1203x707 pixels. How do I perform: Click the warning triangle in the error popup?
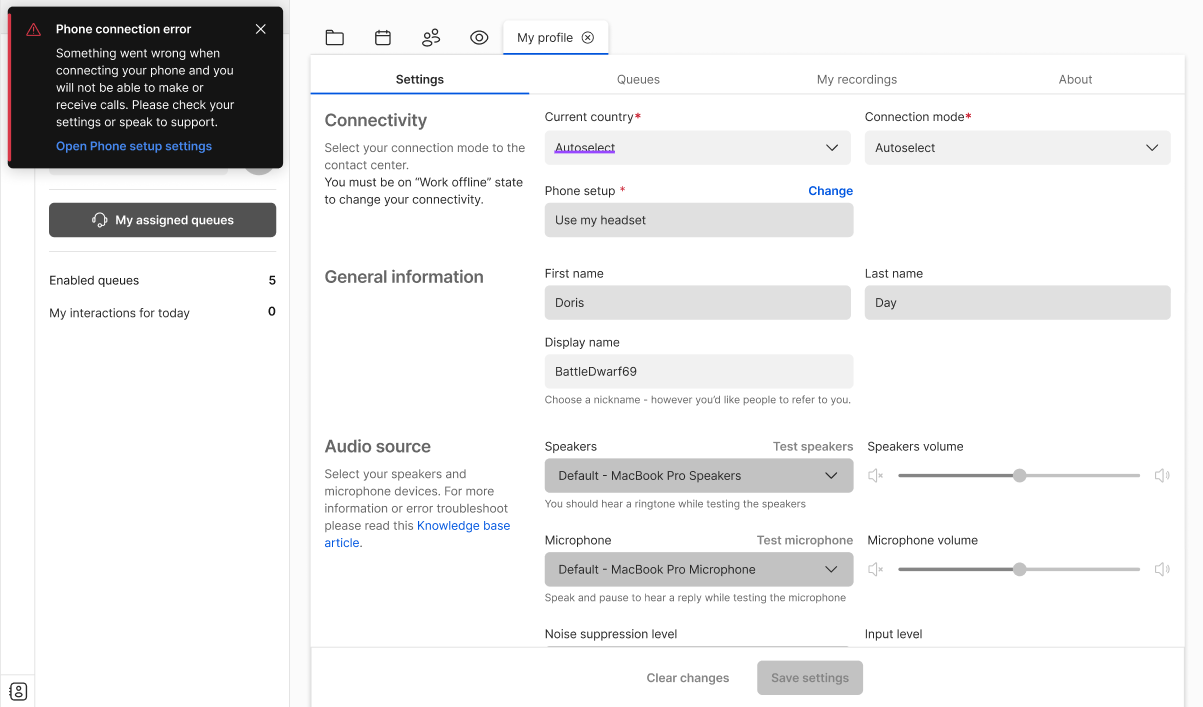pos(32,28)
